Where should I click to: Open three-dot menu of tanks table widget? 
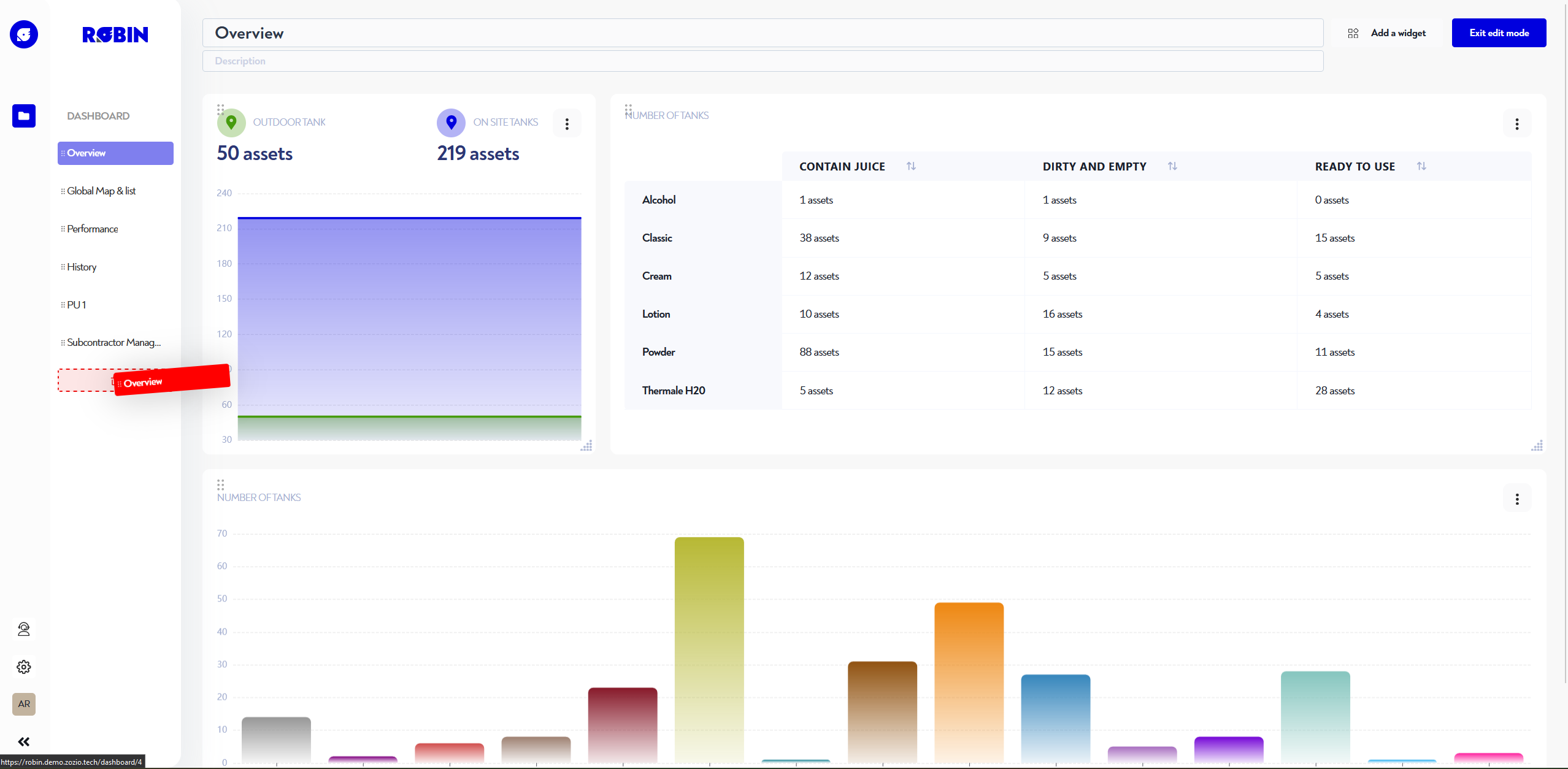point(1517,124)
